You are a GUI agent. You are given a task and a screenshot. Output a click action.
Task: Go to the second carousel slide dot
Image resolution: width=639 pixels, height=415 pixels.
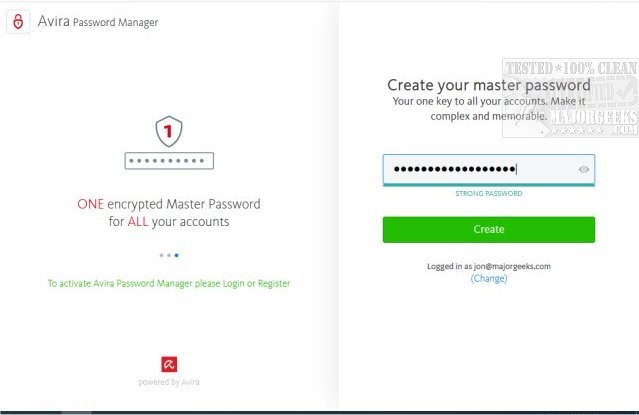pos(168,255)
